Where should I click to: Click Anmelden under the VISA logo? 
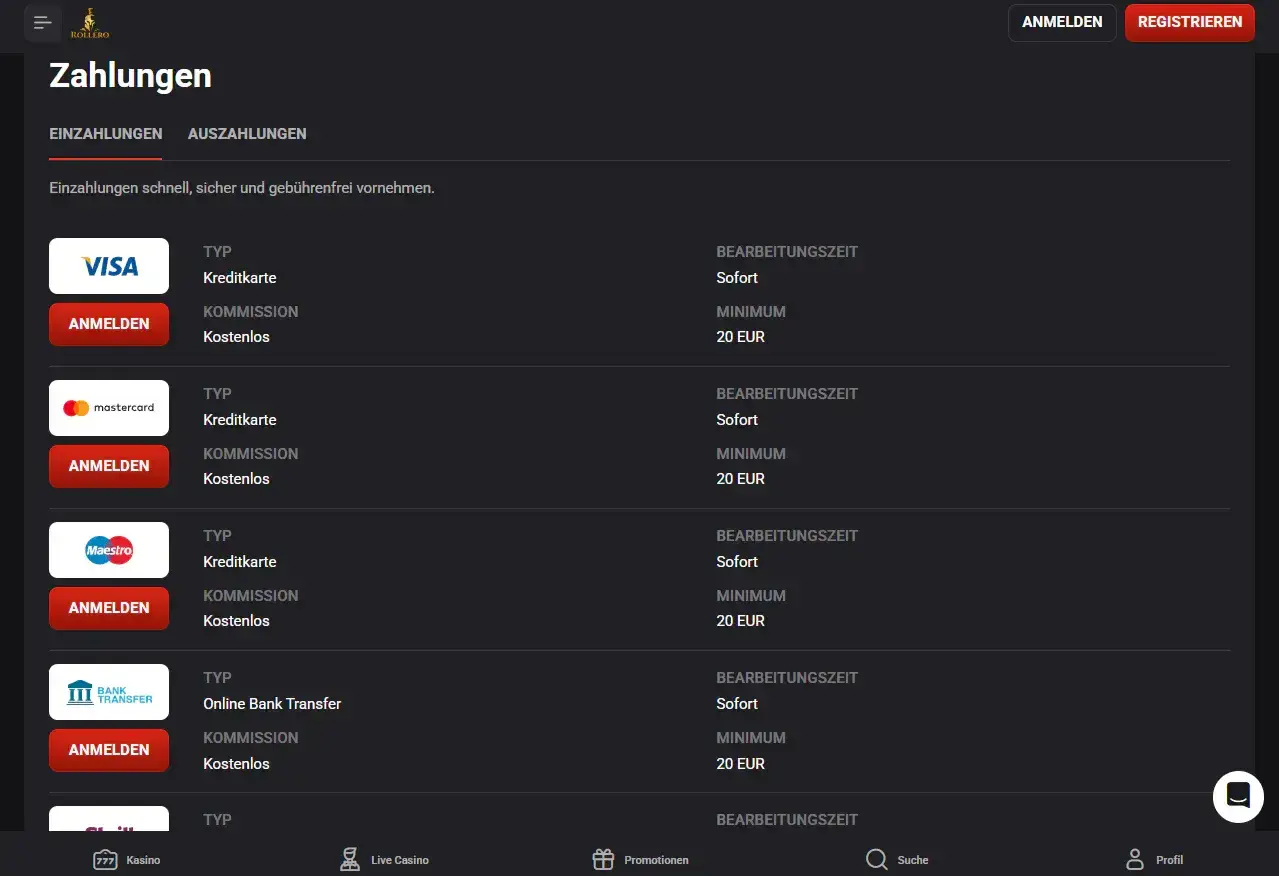click(x=109, y=324)
